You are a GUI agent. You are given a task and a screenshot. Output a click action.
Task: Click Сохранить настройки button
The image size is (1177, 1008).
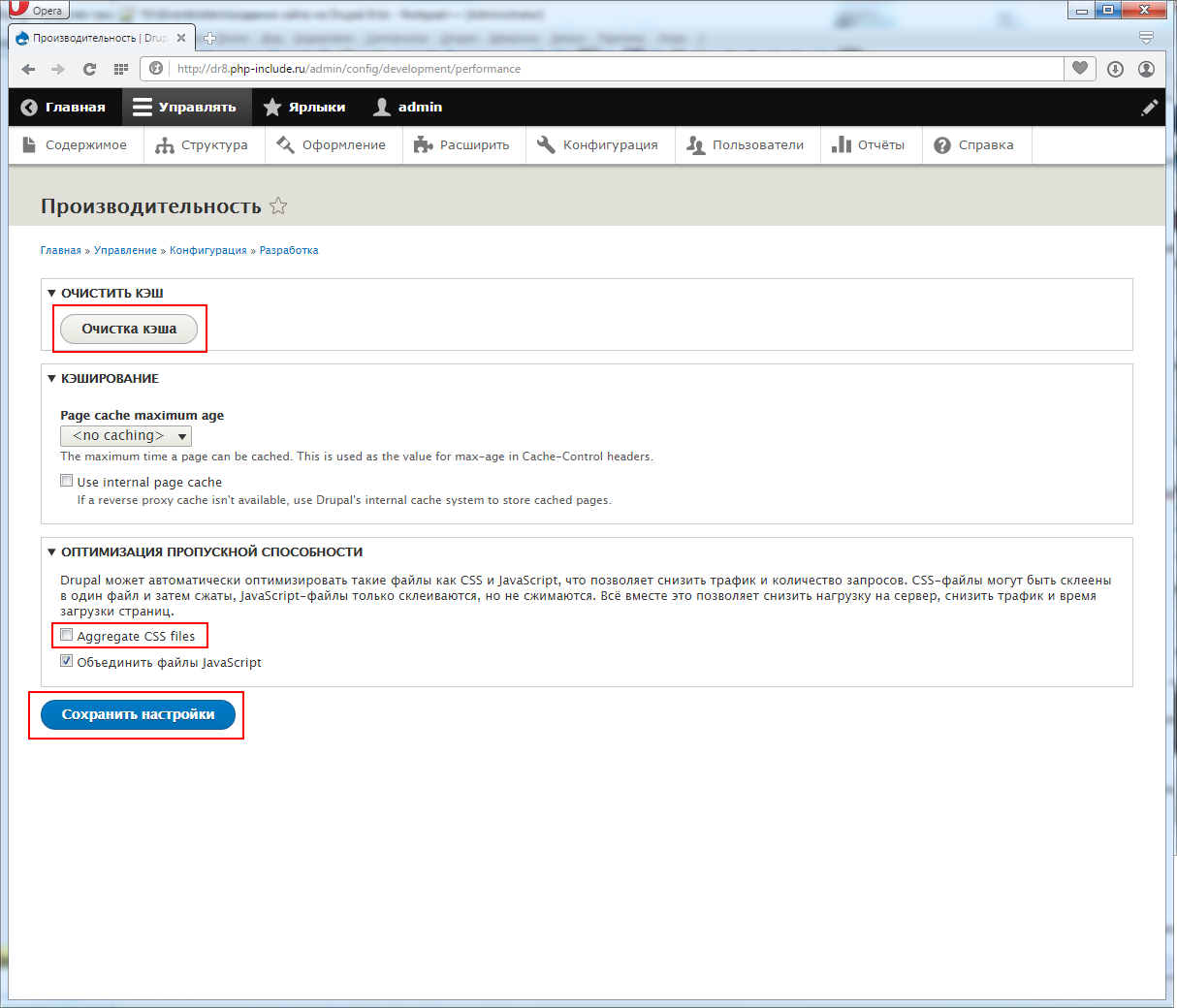click(139, 714)
